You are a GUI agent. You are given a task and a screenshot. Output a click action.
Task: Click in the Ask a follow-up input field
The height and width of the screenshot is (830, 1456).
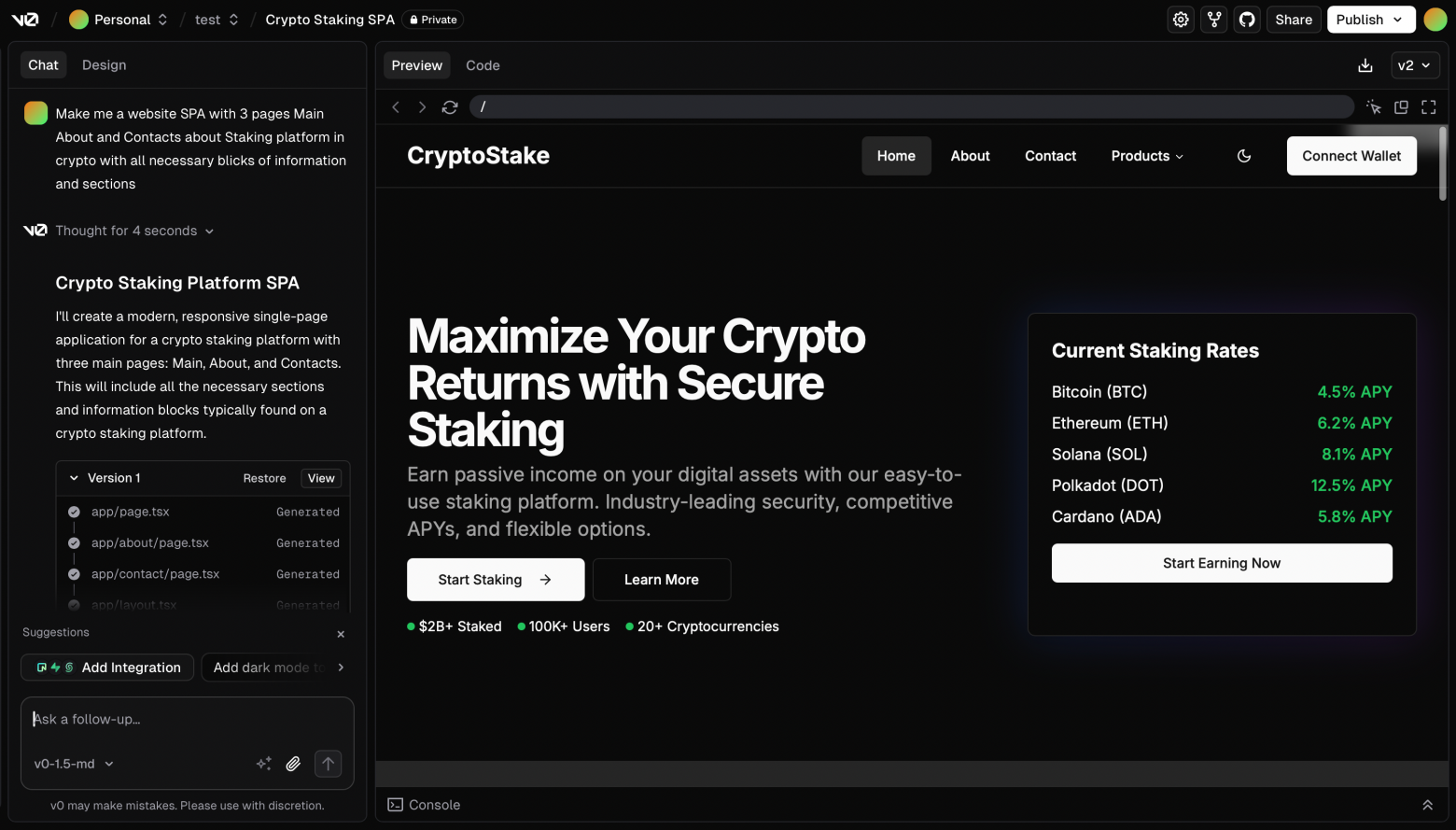[x=187, y=719]
